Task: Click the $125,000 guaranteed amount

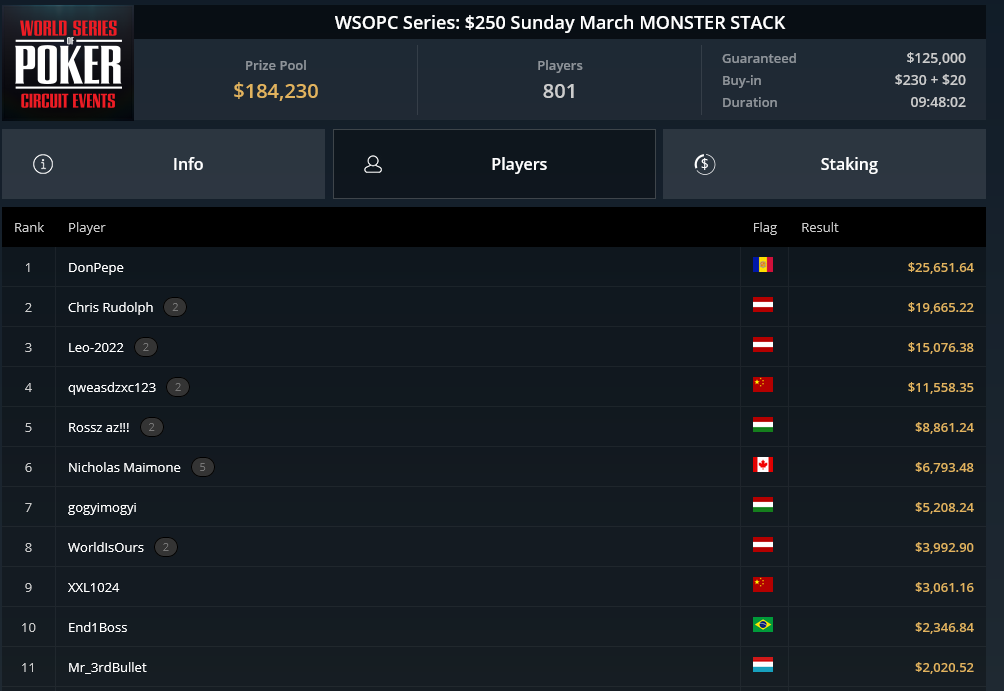Action: [935, 58]
